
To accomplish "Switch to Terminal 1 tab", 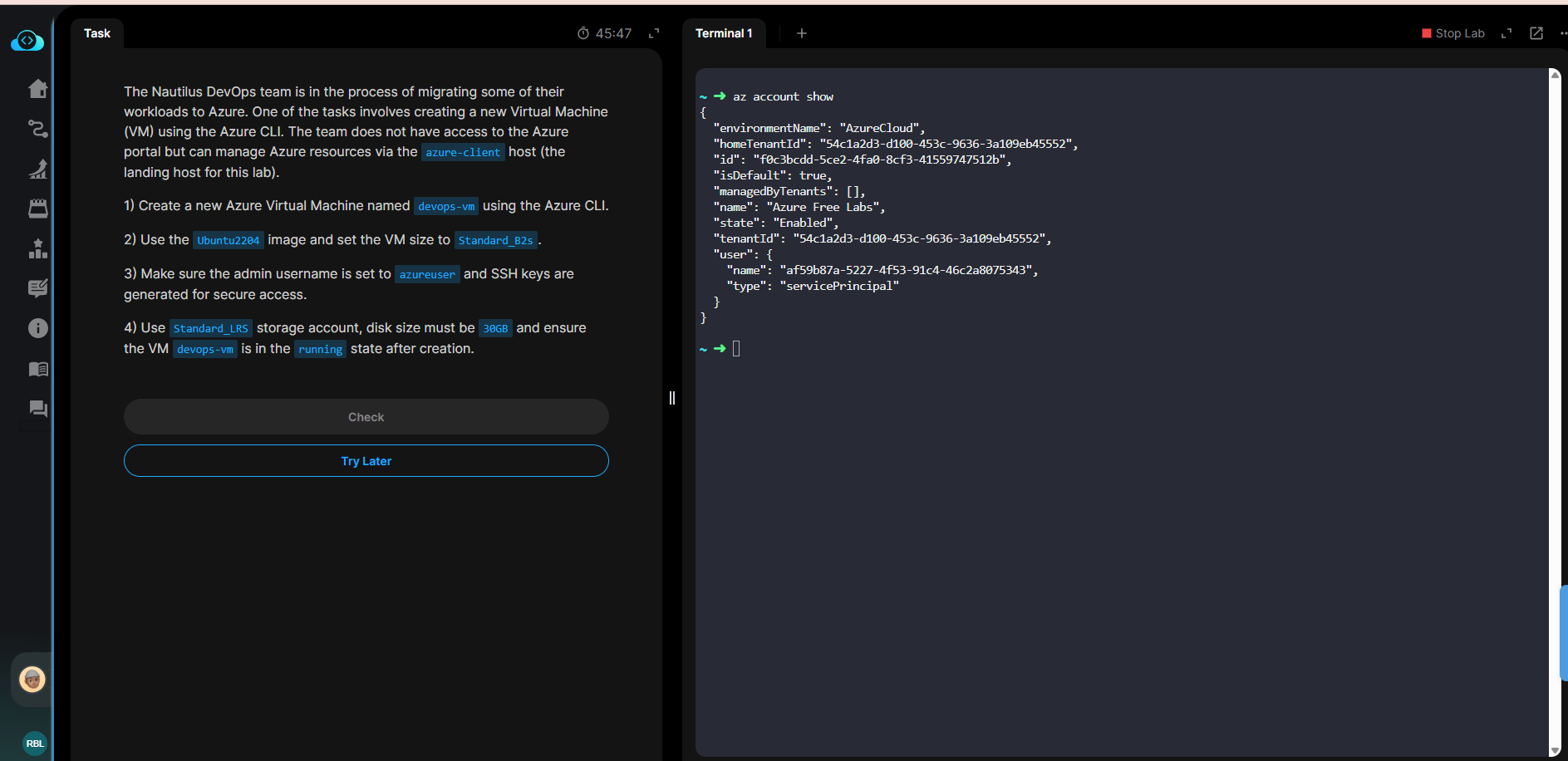I will [x=724, y=33].
